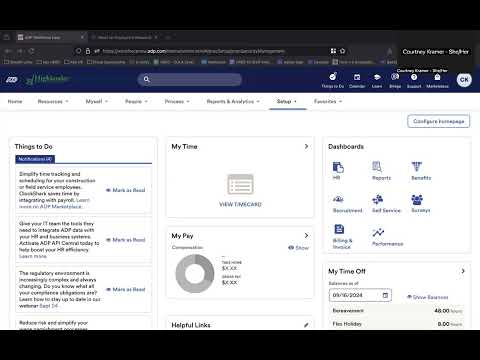480x360 pixels.
Task: Edit Helpful Links with the pencil icon
Action: coord(306,325)
